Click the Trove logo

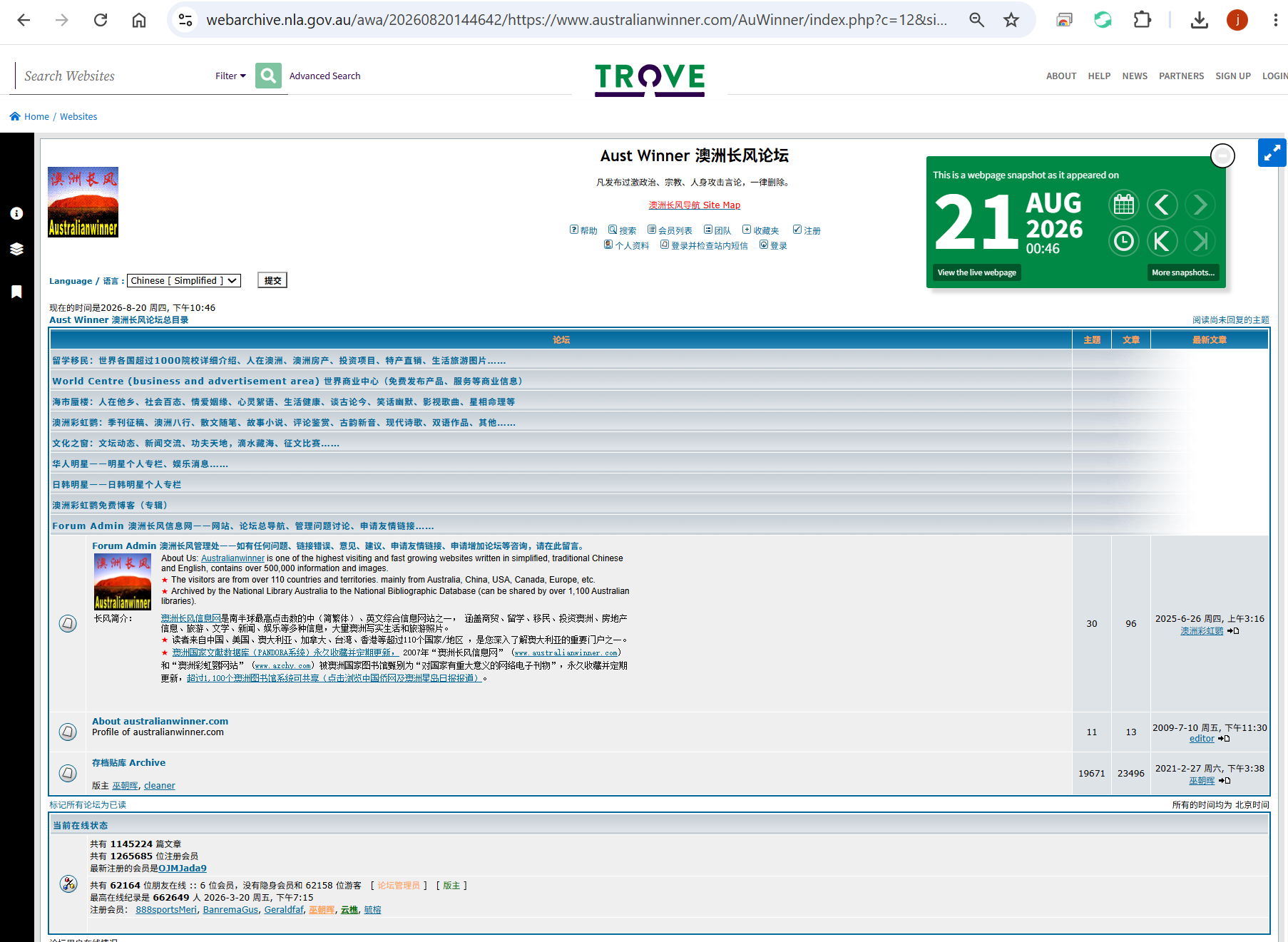[650, 79]
